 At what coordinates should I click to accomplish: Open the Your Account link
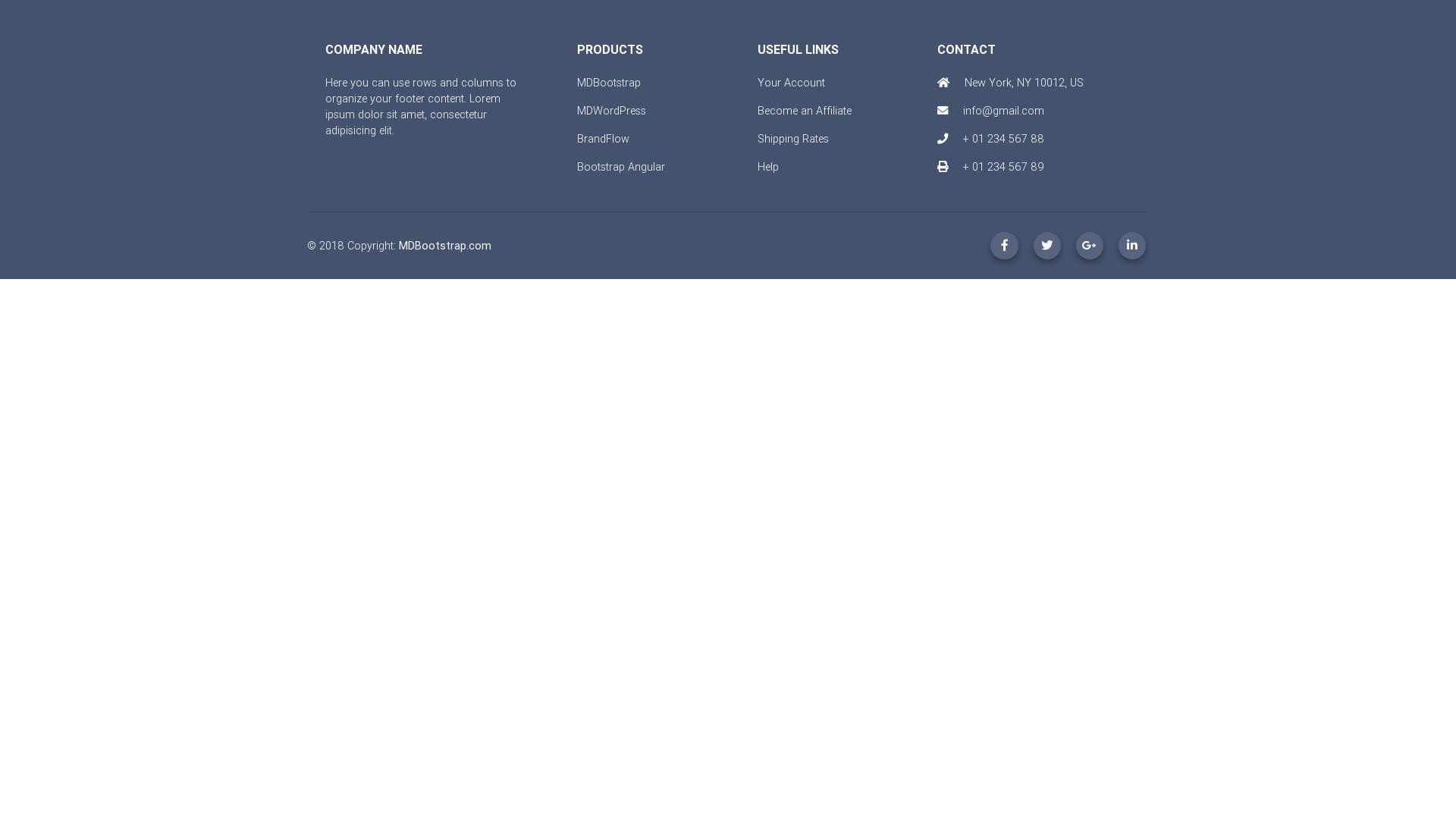coord(791,83)
